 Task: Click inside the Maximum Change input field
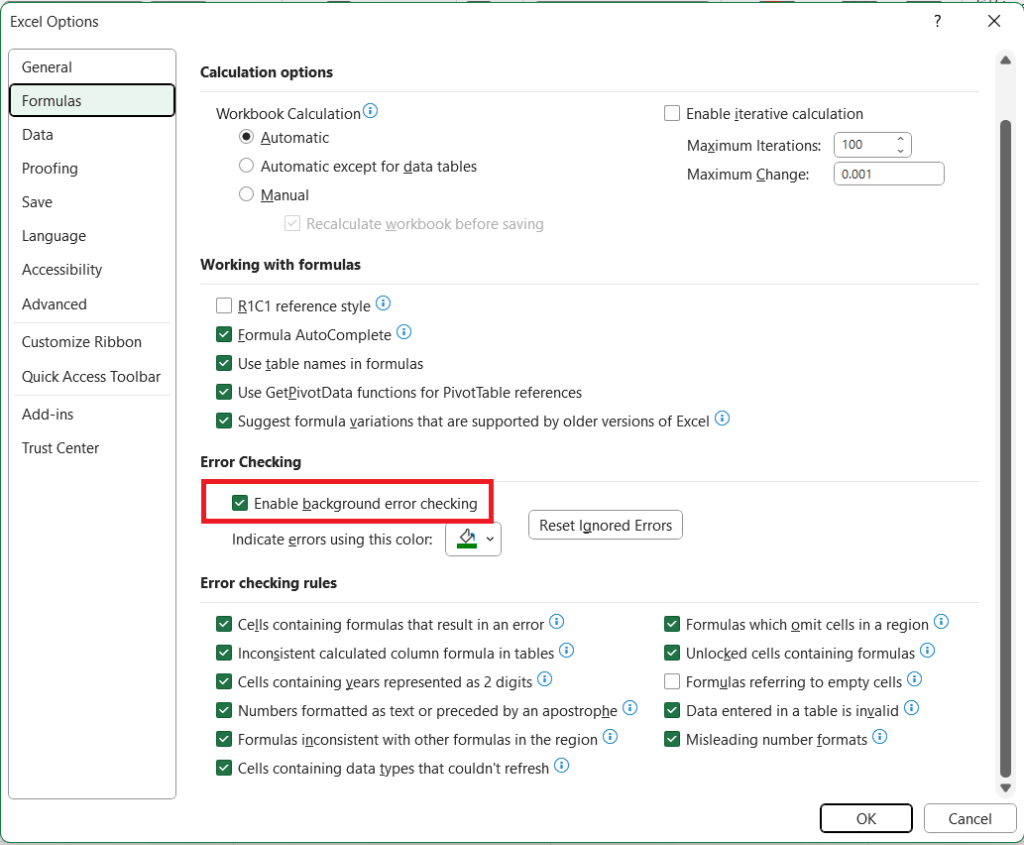tap(888, 173)
